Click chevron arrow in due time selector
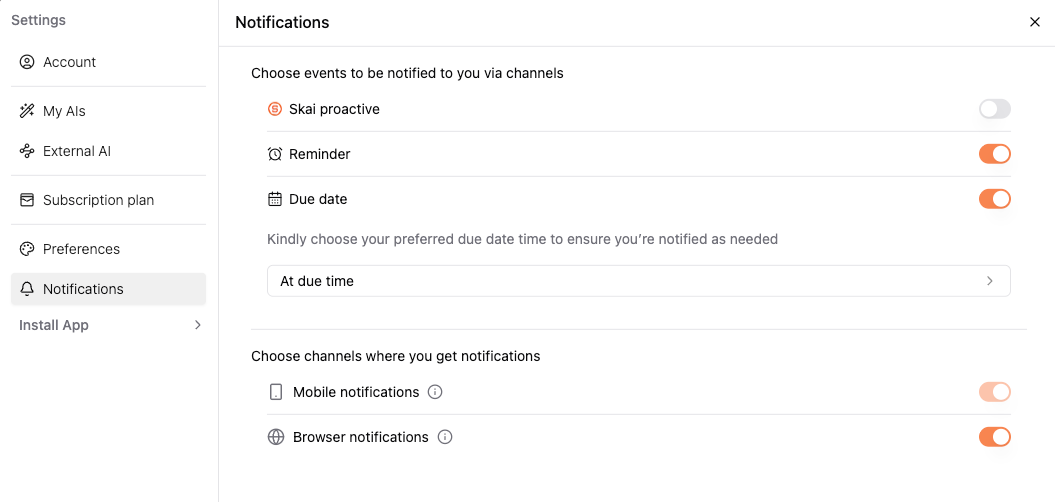Image resolution: width=1055 pixels, height=502 pixels. click(990, 281)
